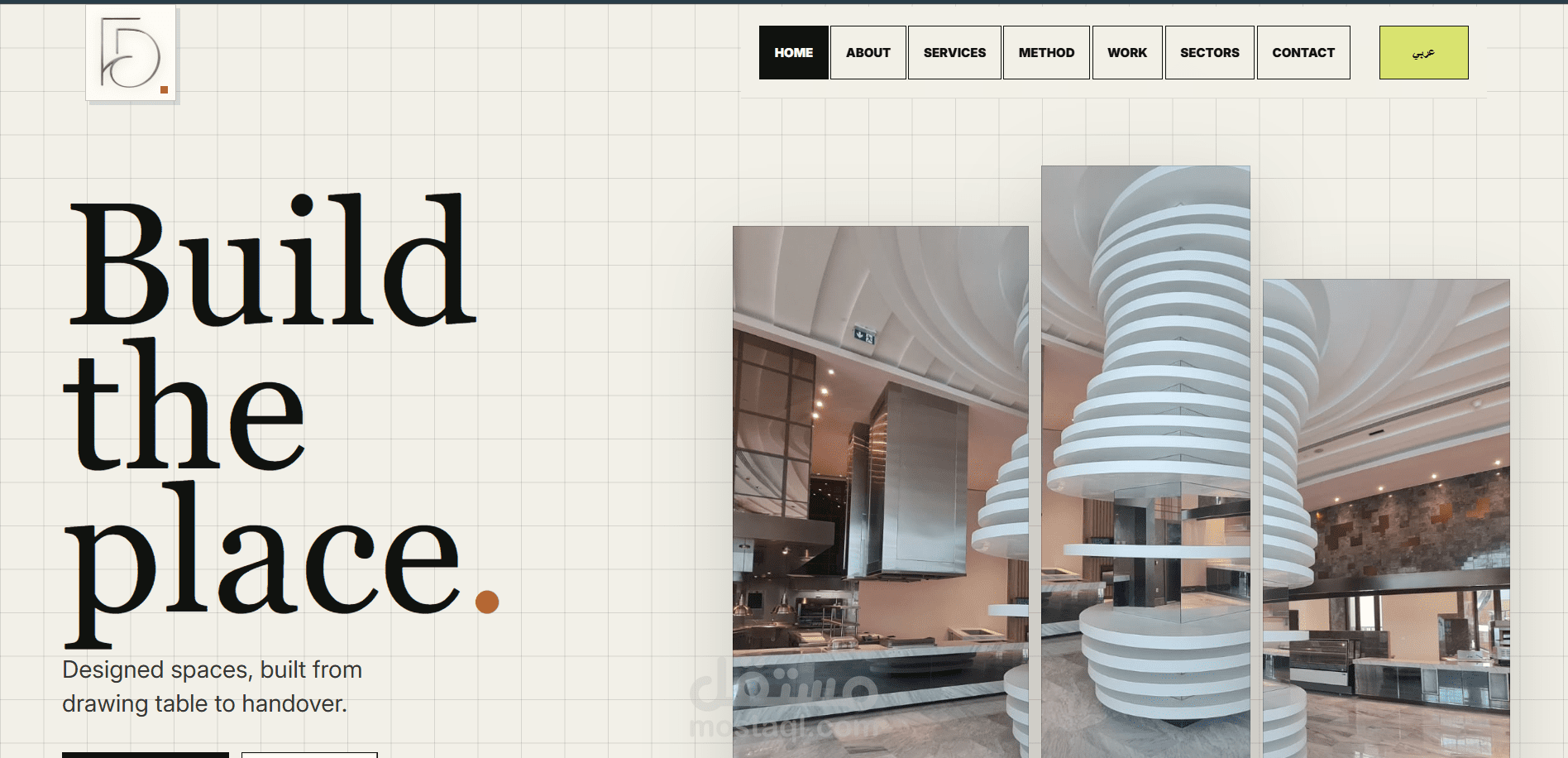Click the site logo icon
The height and width of the screenshot is (758, 1568).
(131, 53)
